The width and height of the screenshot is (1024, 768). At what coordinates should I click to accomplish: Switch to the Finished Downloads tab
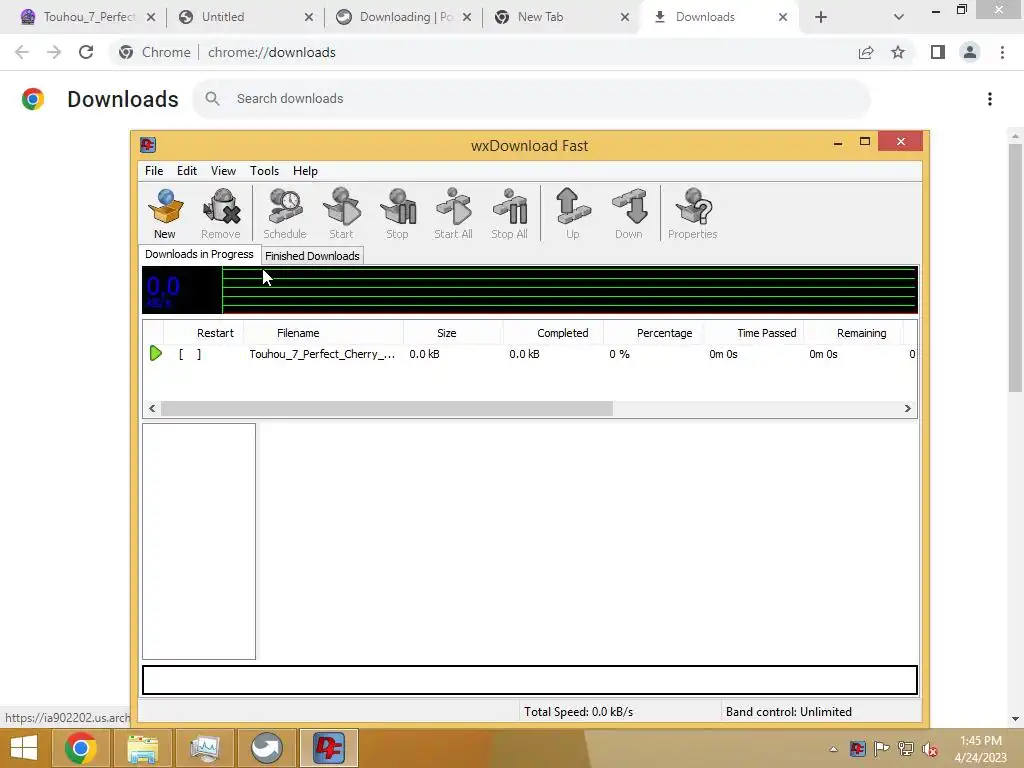(x=312, y=256)
